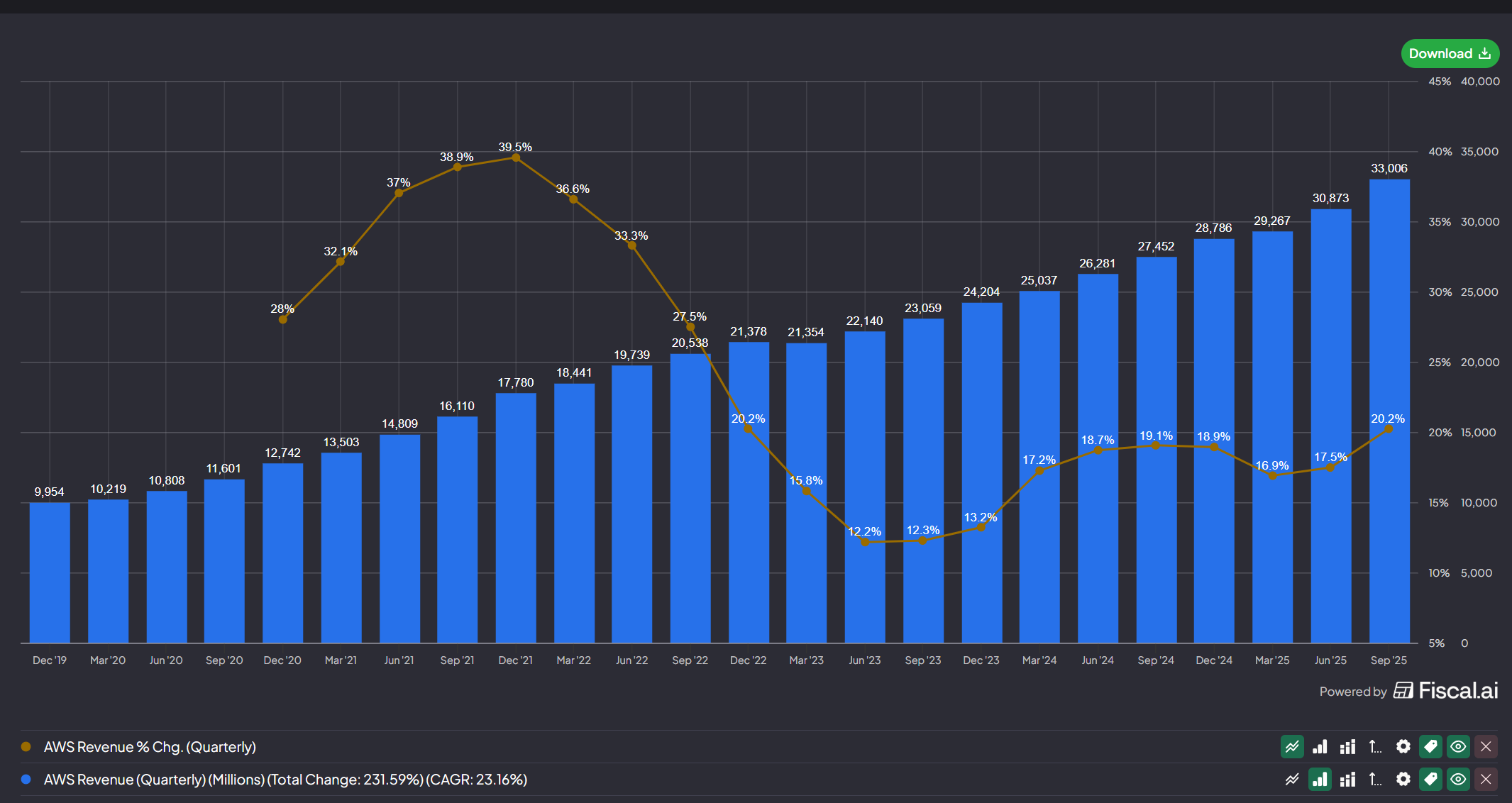Remove AWS Revenue % Chg. series
This screenshot has width=1512, height=803.
pyautogui.click(x=1486, y=746)
